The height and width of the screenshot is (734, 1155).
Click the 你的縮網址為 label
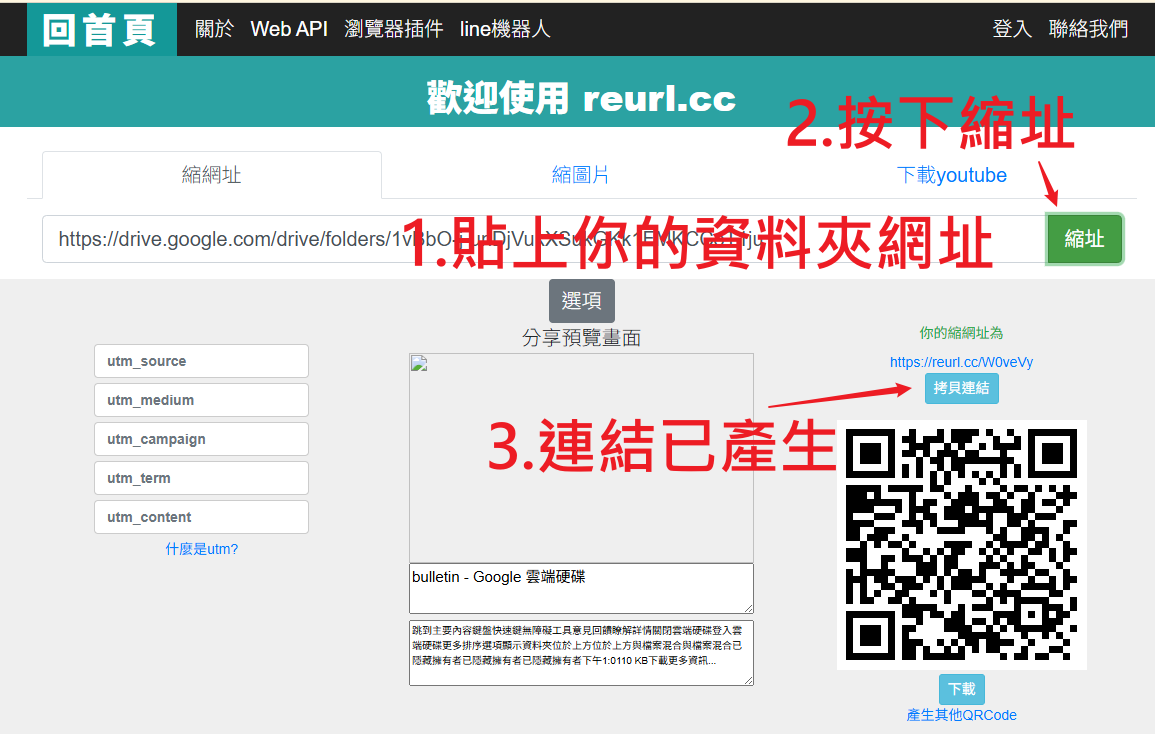tap(961, 333)
